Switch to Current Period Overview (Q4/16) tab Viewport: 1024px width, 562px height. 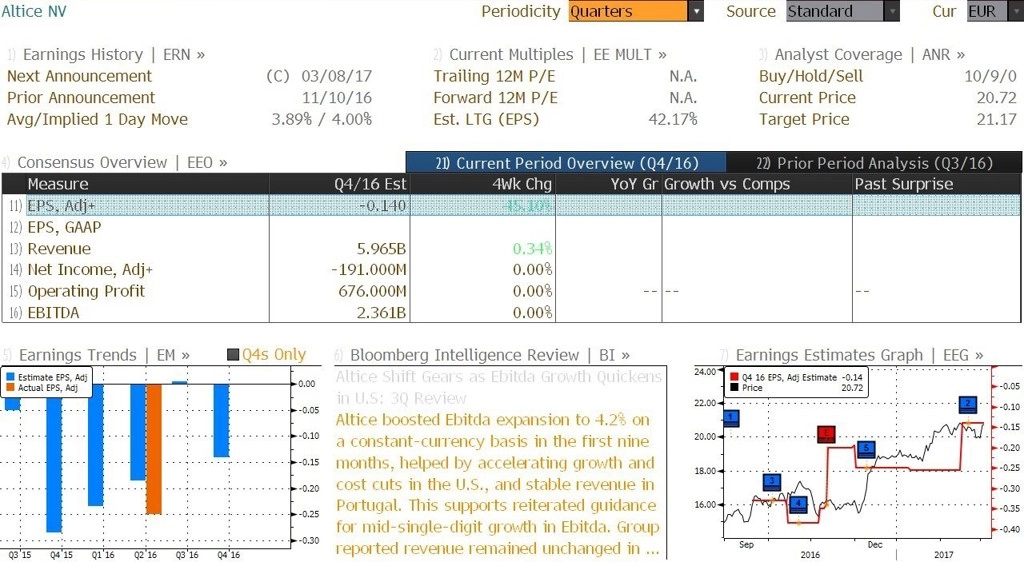coord(566,163)
